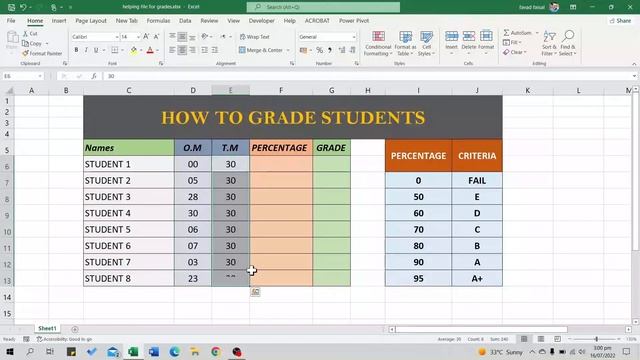Toggle Bold formatting

[x=76, y=50]
